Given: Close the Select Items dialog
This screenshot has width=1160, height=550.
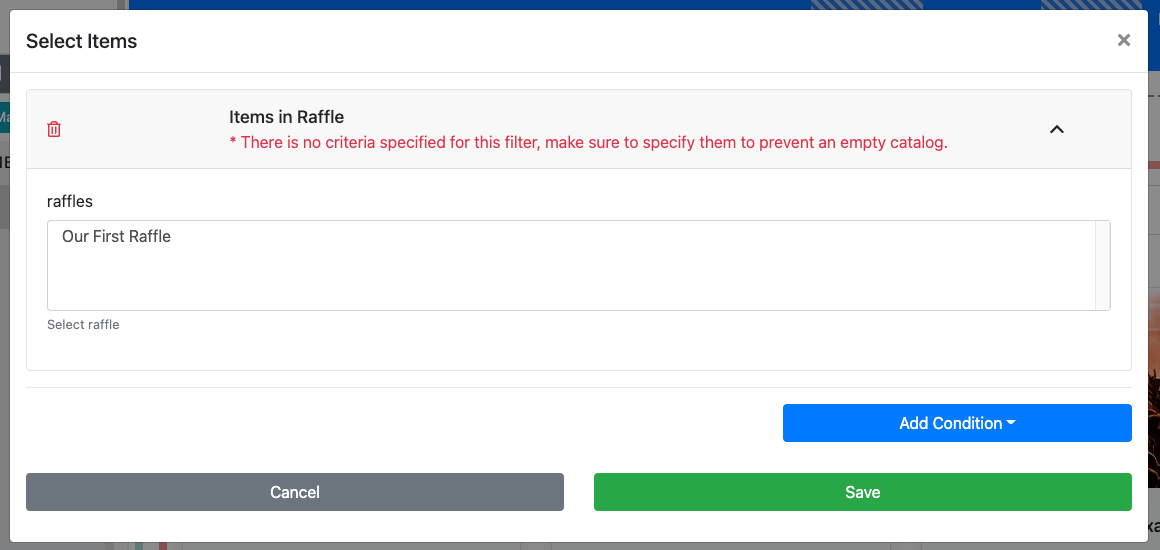Looking at the screenshot, I should 1123,40.
